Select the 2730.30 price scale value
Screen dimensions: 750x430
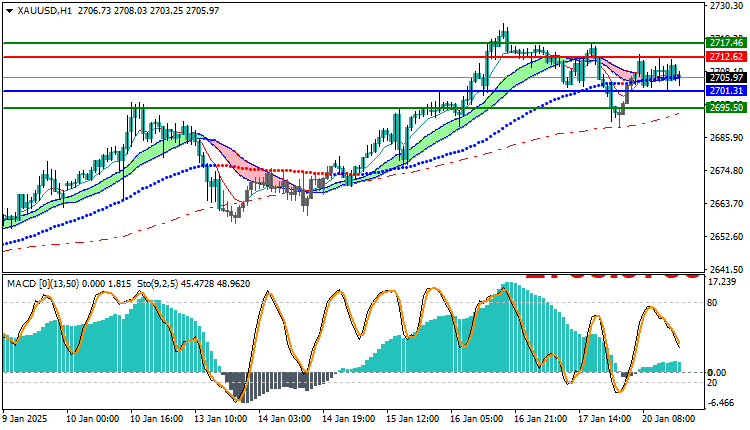click(726, 6)
